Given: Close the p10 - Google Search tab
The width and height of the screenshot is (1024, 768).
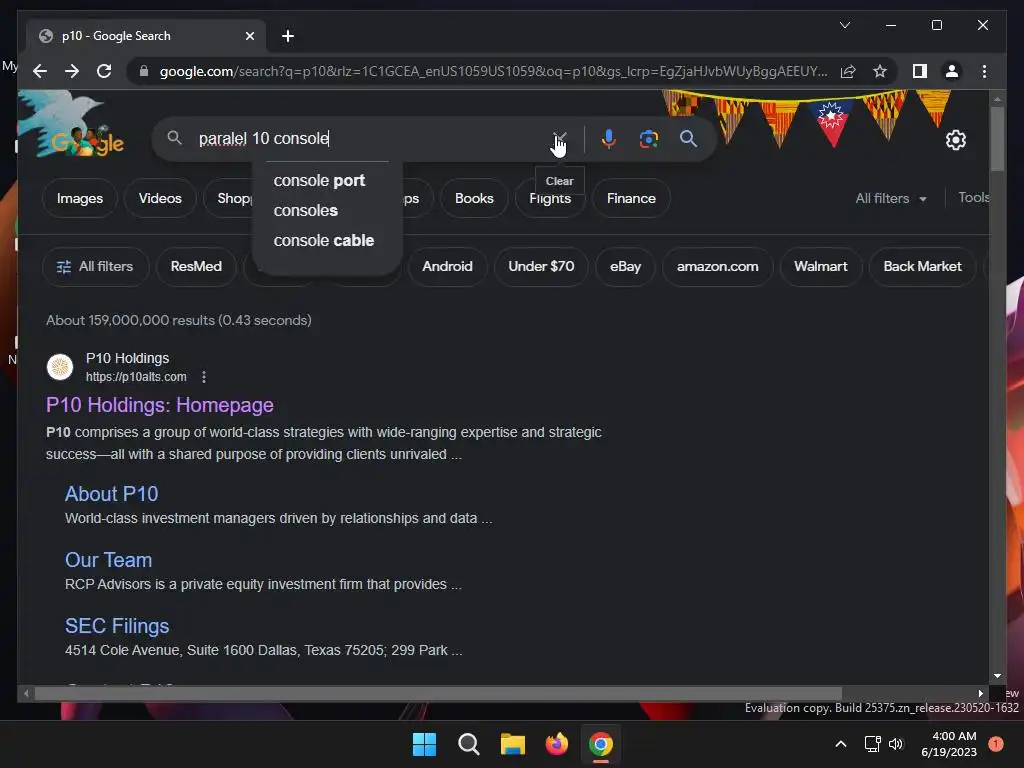Looking at the screenshot, I should pos(249,36).
